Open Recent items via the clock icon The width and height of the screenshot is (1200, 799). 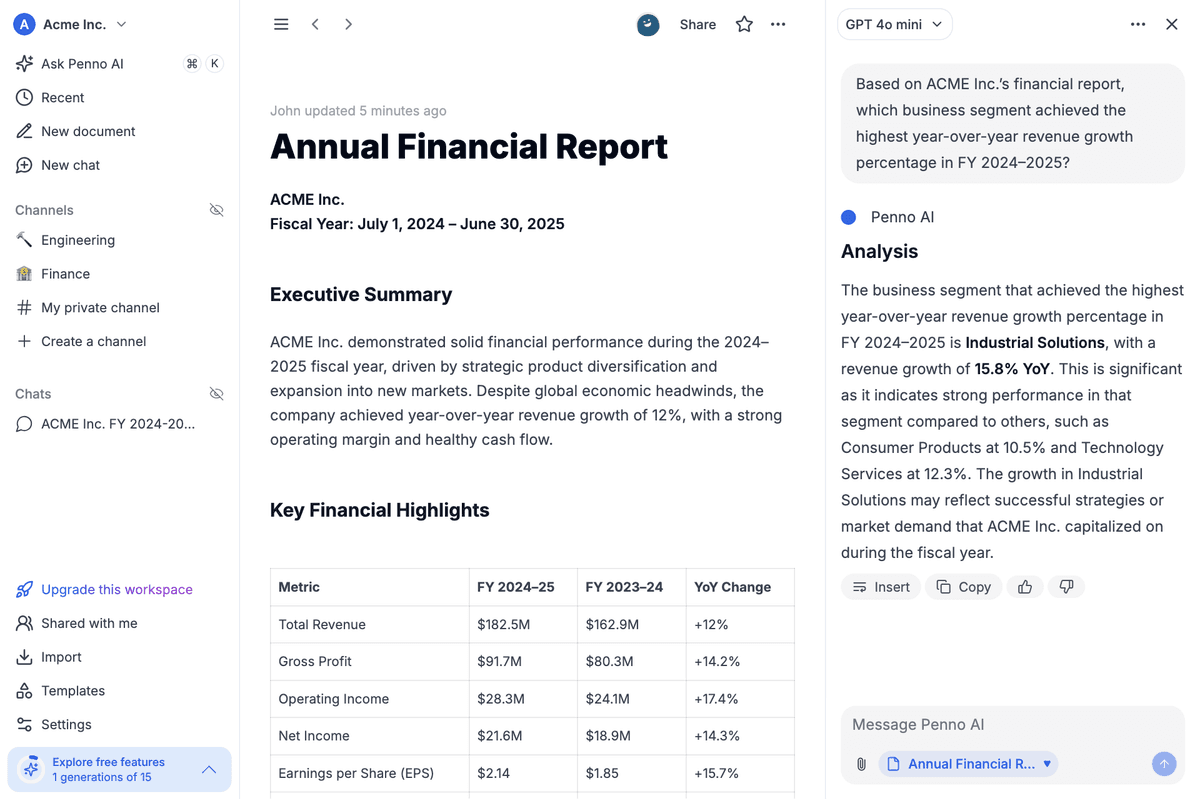pos(24,97)
